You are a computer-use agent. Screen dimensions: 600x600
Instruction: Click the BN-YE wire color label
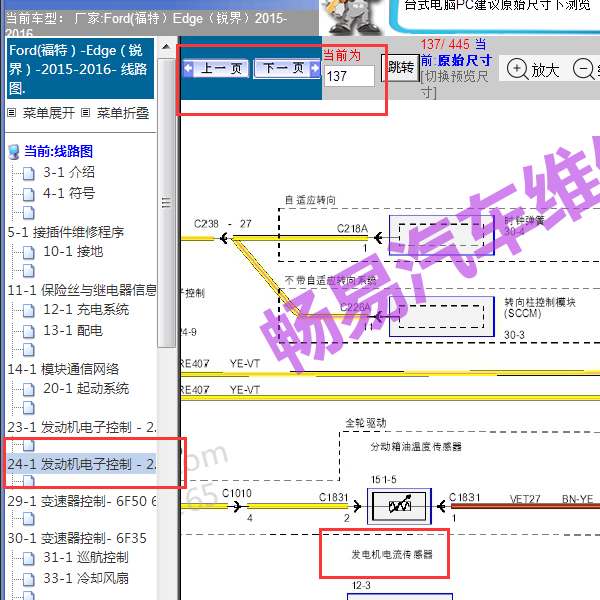pyautogui.click(x=577, y=499)
